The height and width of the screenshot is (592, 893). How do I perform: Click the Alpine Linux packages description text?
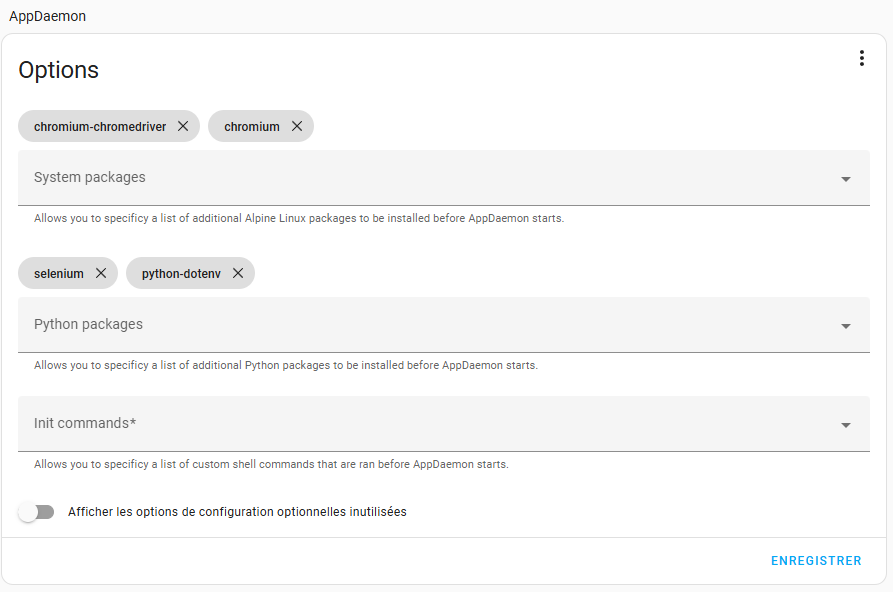coord(299,218)
